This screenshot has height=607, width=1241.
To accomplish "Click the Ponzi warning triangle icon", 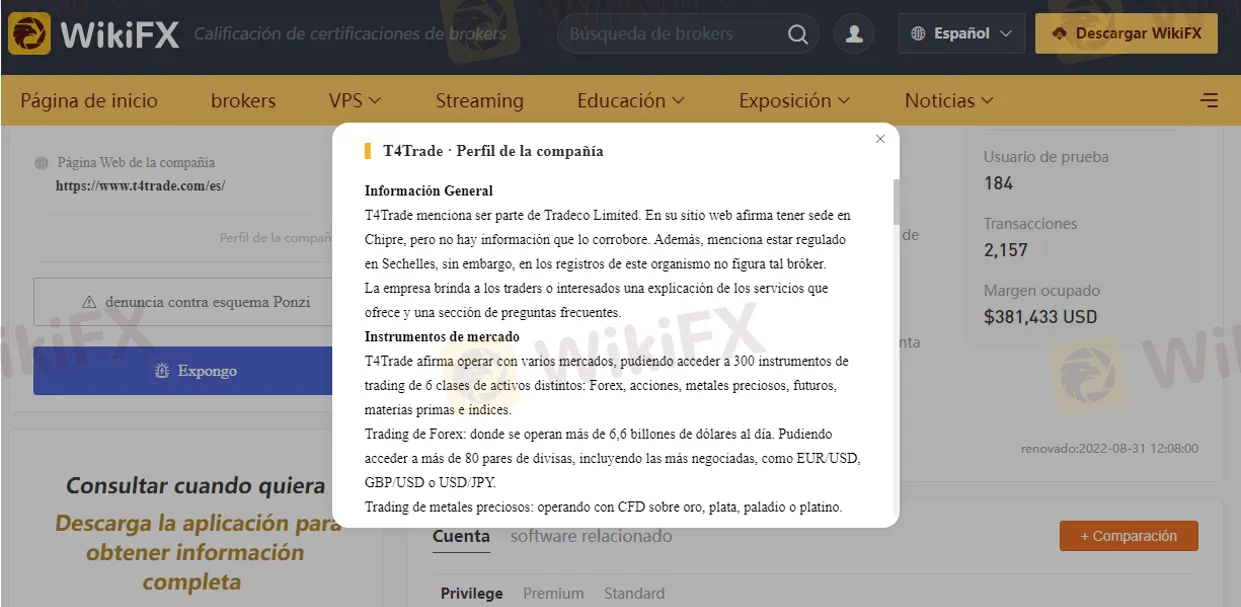I will click(x=89, y=302).
